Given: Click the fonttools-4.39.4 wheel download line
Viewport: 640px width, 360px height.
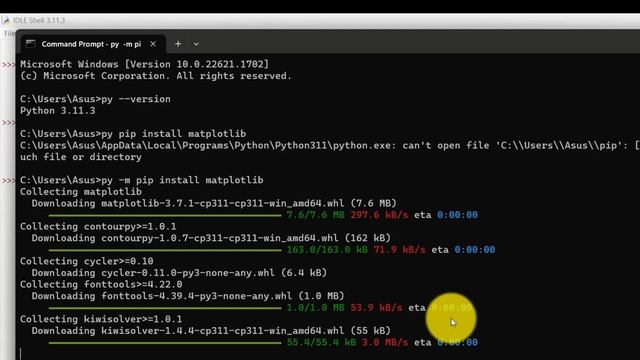Looking at the screenshot, I should 188,296.
